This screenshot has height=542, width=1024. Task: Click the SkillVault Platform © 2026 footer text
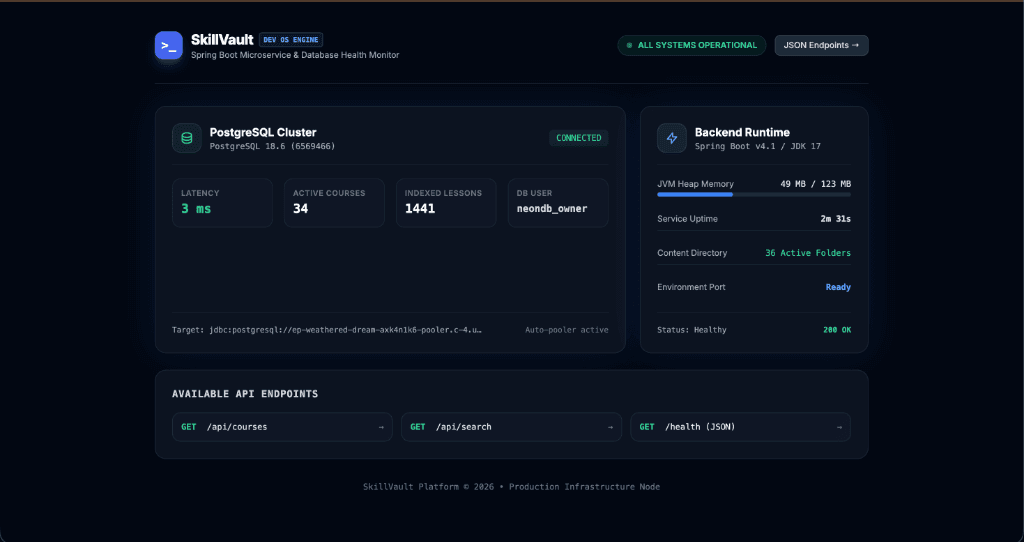point(511,486)
